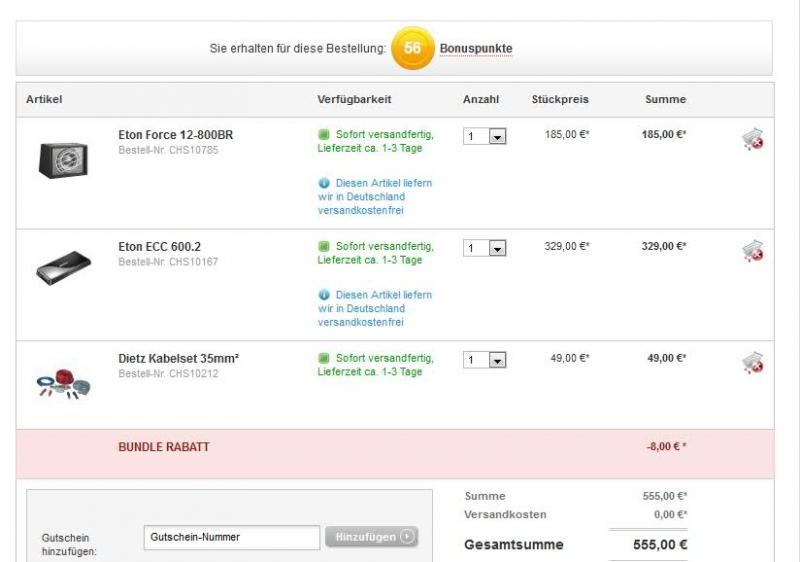This screenshot has width=800, height=562.
Task: Click info icon in Eton ECC 600.2 row
Action: click(x=323, y=295)
